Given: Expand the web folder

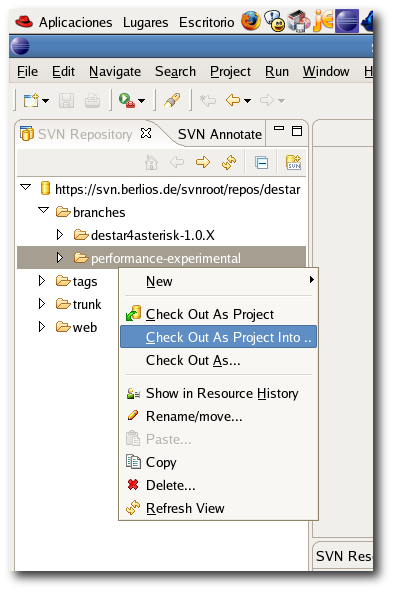Looking at the screenshot, I should [42, 327].
